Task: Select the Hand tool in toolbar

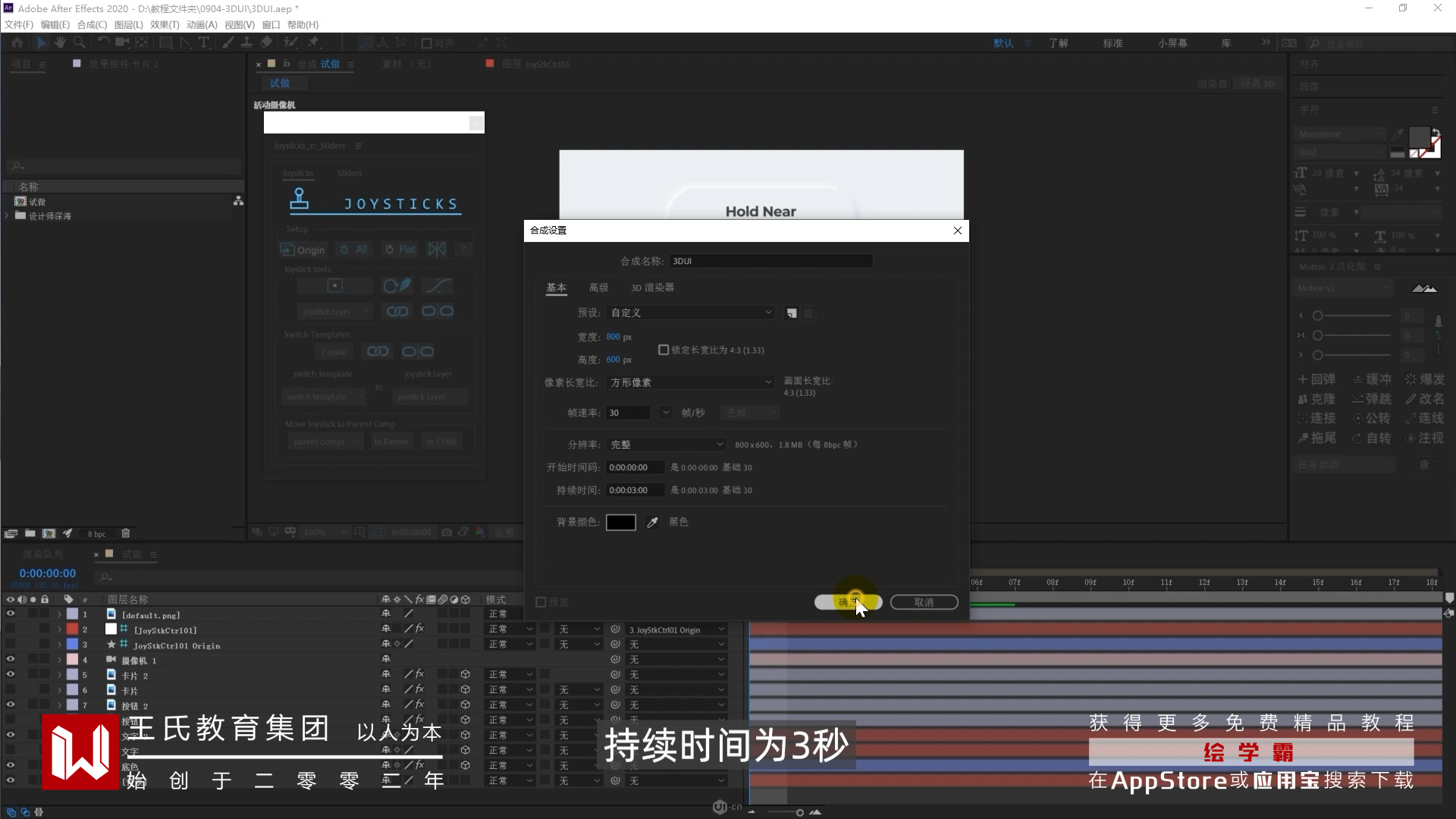Action: [60, 42]
